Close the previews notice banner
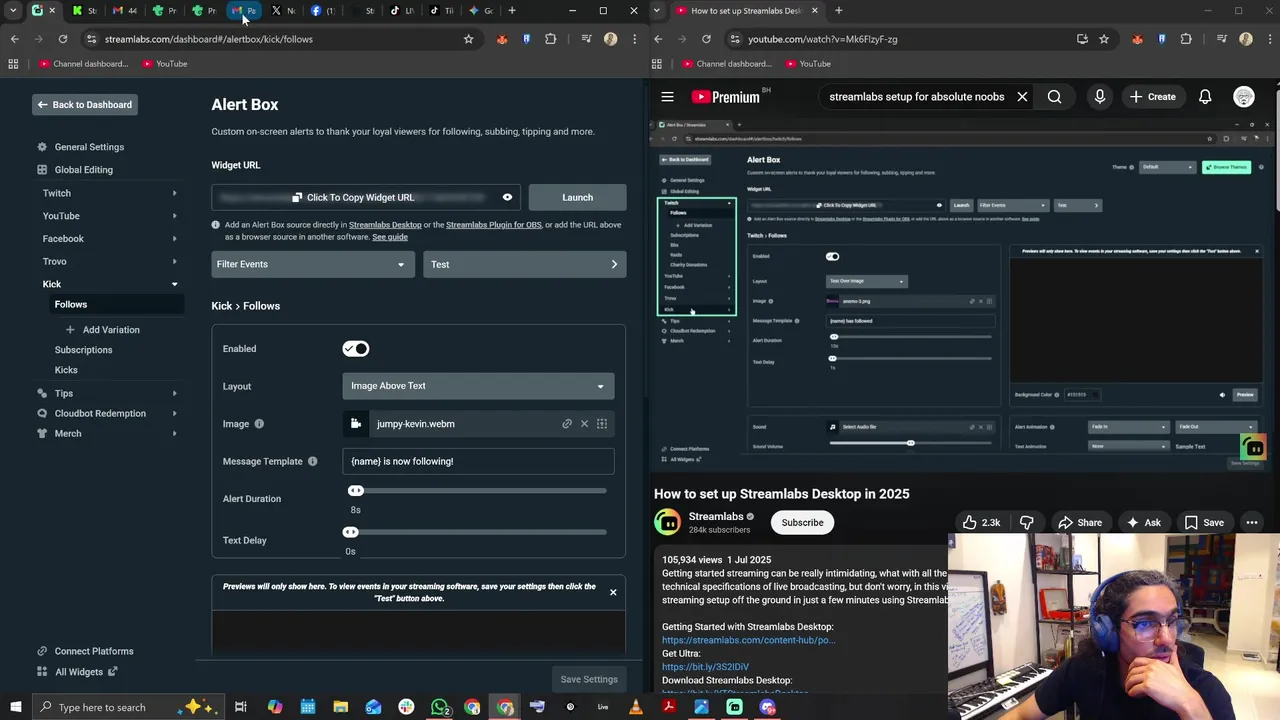Viewport: 1280px width, 720px height. (613, 592)
